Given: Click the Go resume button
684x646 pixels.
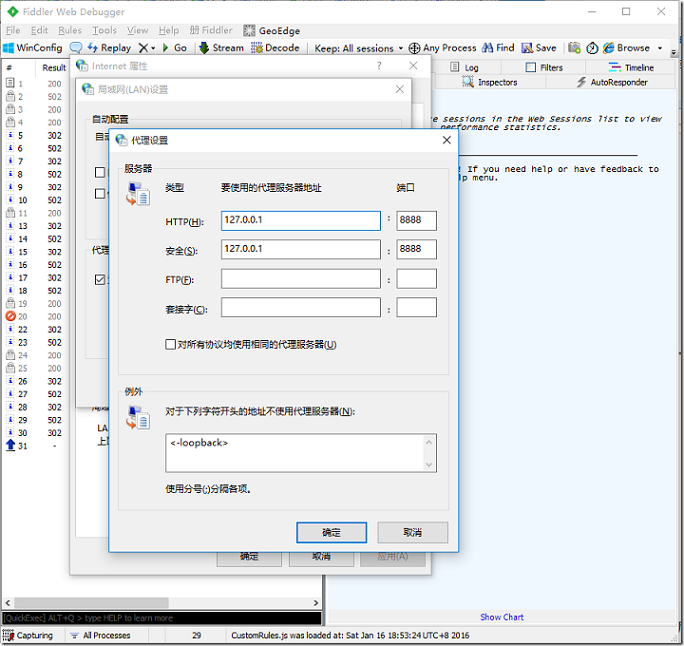Looking at the screenshot, I should (175, 48).
